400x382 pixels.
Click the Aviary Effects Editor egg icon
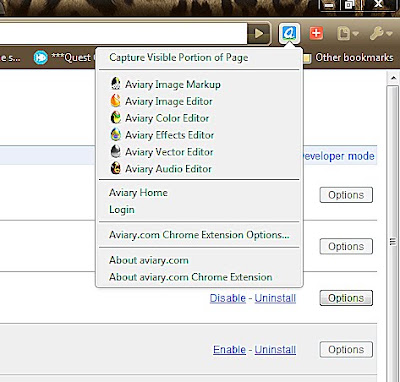click(x=115, y=135)
